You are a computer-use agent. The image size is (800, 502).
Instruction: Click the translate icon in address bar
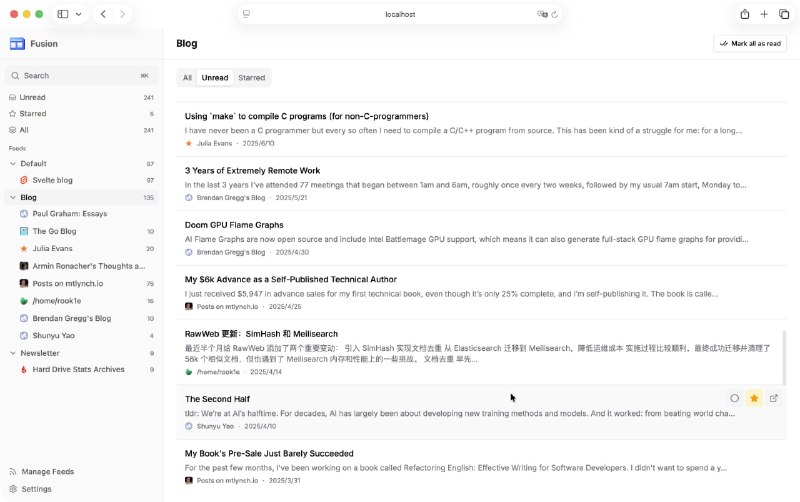click(x=542, y=14)
